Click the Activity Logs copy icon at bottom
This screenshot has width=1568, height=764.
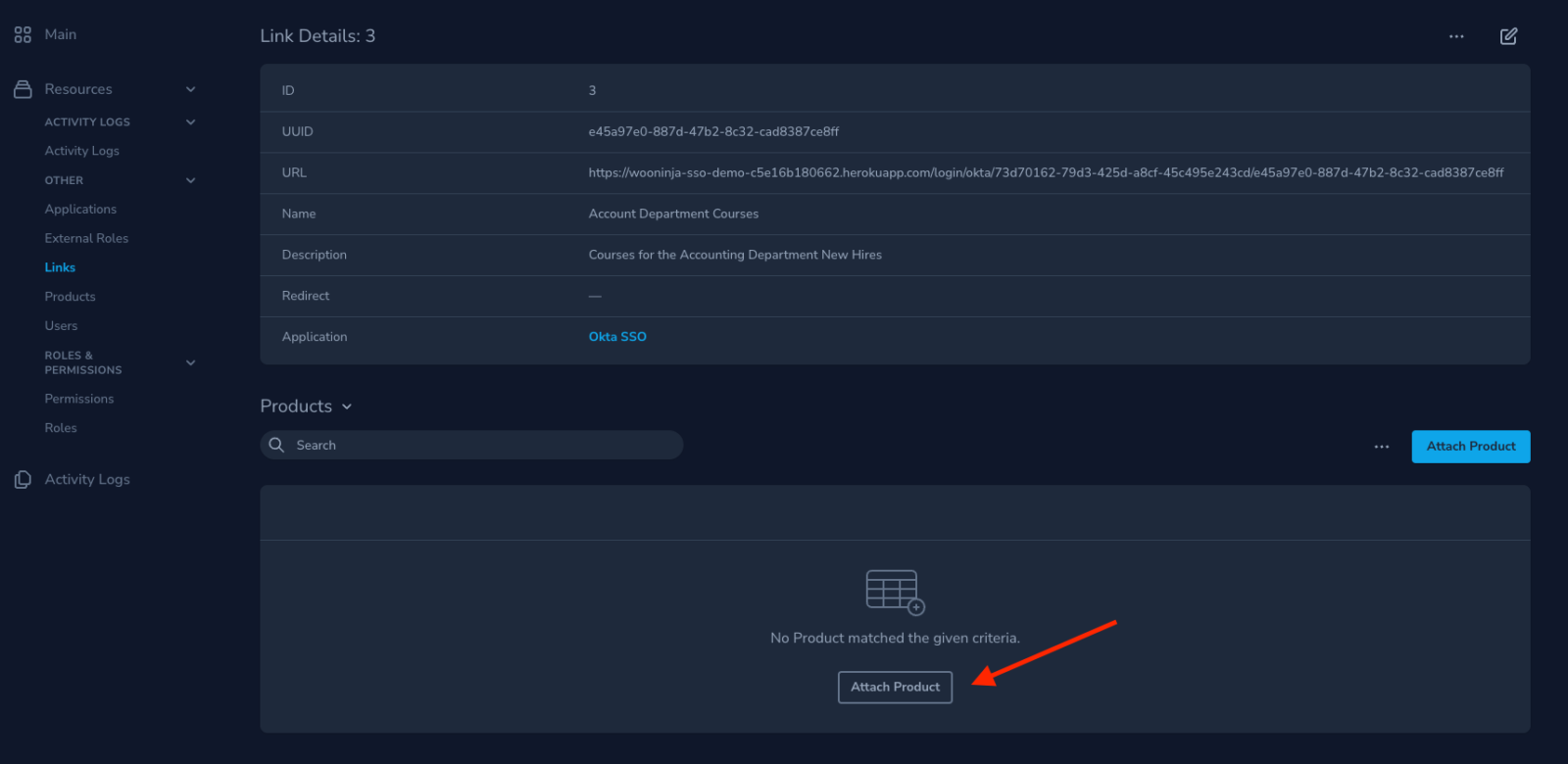point(23,479)
